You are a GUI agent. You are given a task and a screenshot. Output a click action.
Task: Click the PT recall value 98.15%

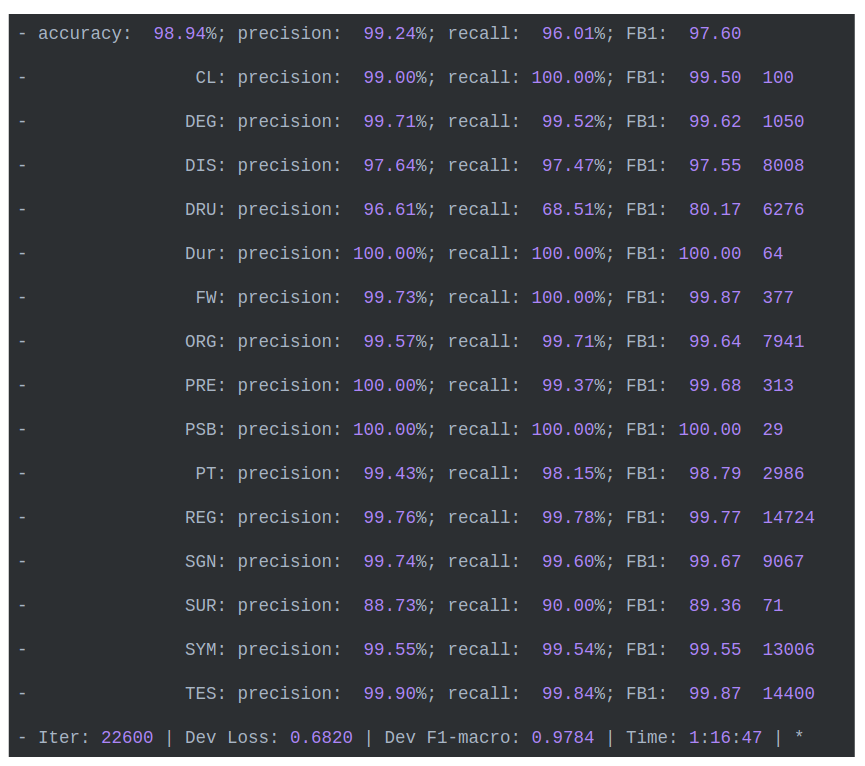click(573, 474)
